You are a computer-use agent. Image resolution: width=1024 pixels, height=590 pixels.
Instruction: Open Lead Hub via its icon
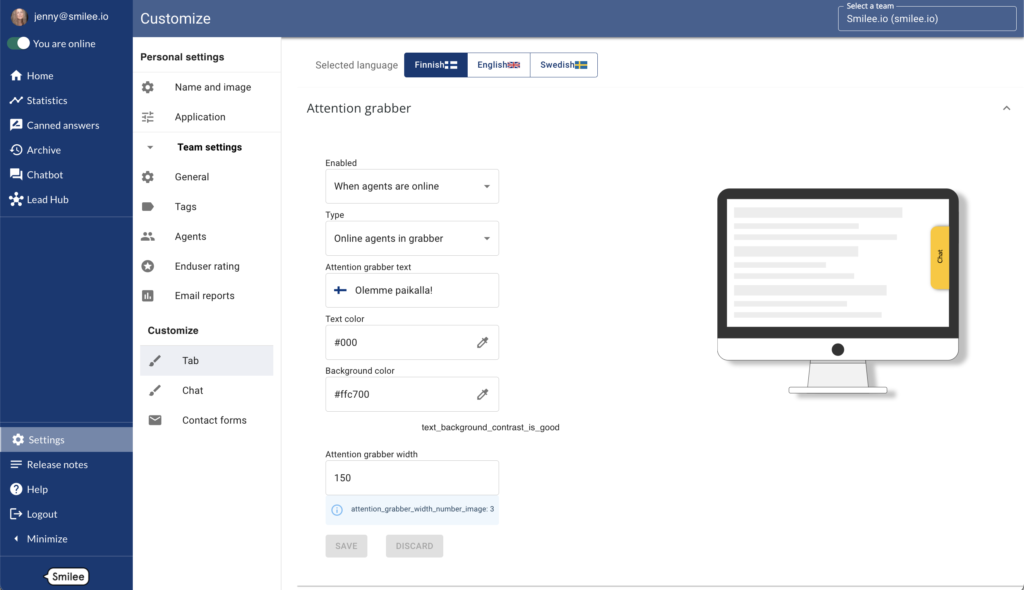[16, 200]
